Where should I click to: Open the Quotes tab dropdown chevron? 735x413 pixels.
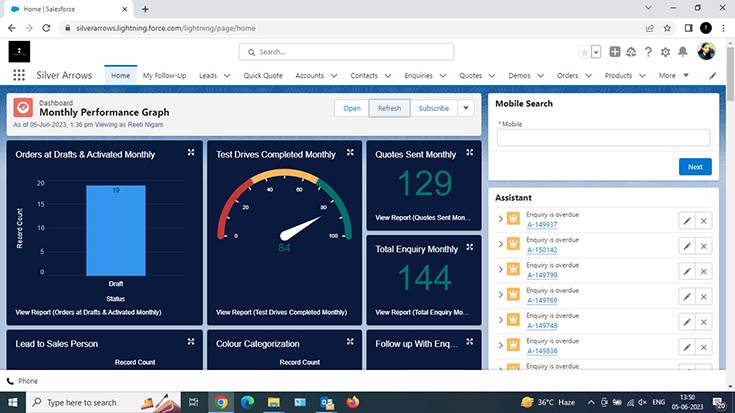click(x=492, y=75)
